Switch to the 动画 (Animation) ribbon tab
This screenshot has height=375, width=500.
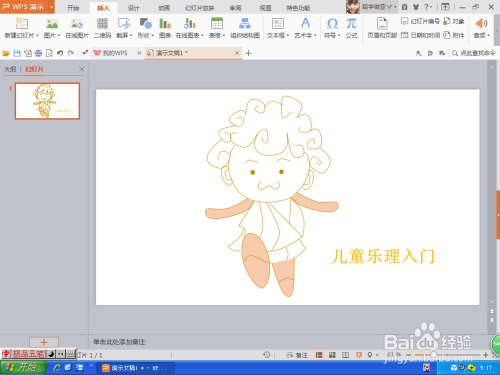tap(164, 8)
